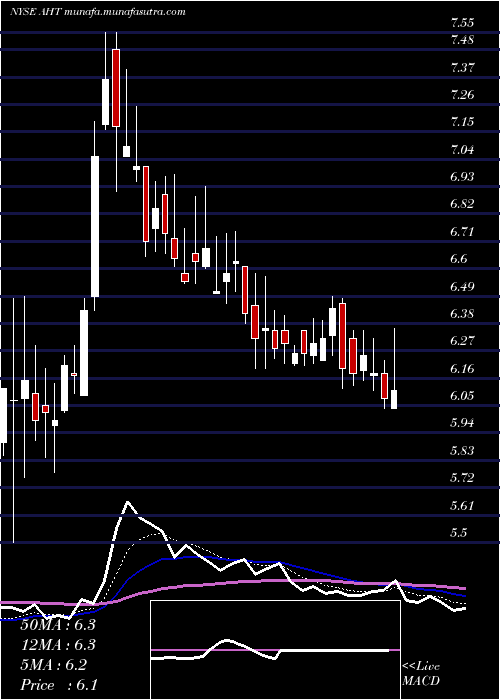Click the 7.04 price axis label

coord(462,150)
